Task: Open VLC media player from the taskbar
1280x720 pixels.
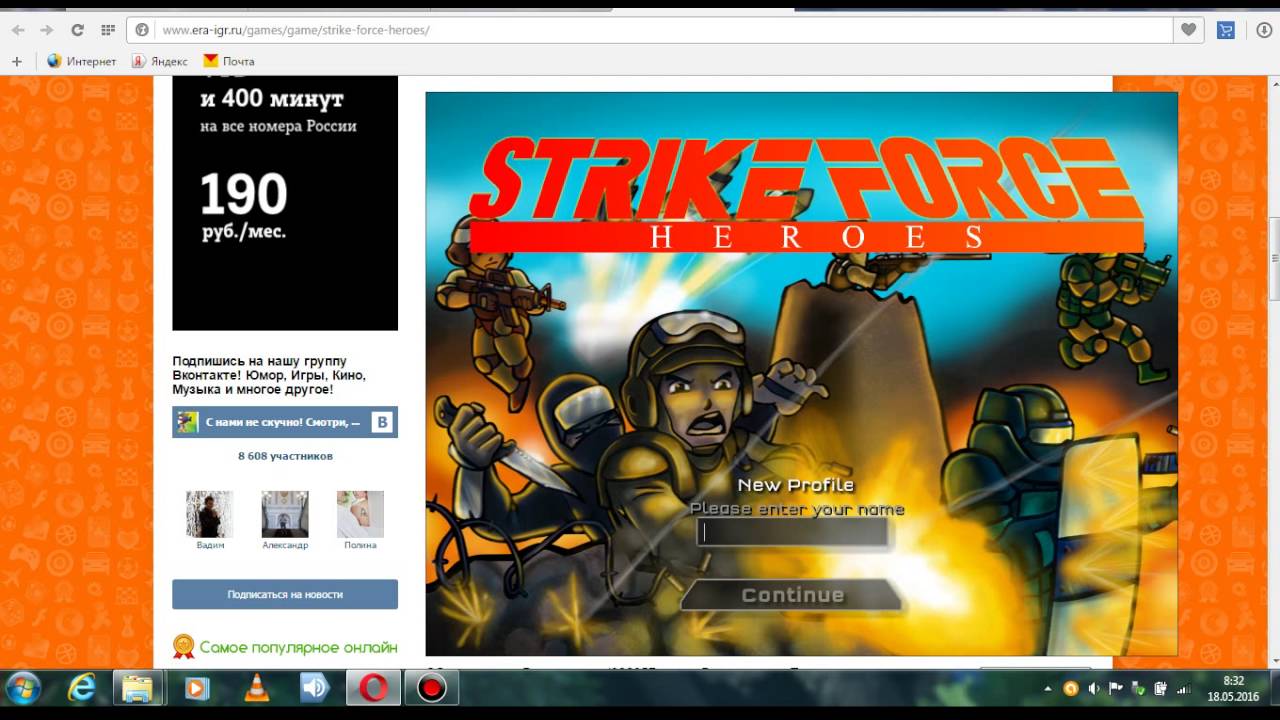Action: (x=256, y=688)
